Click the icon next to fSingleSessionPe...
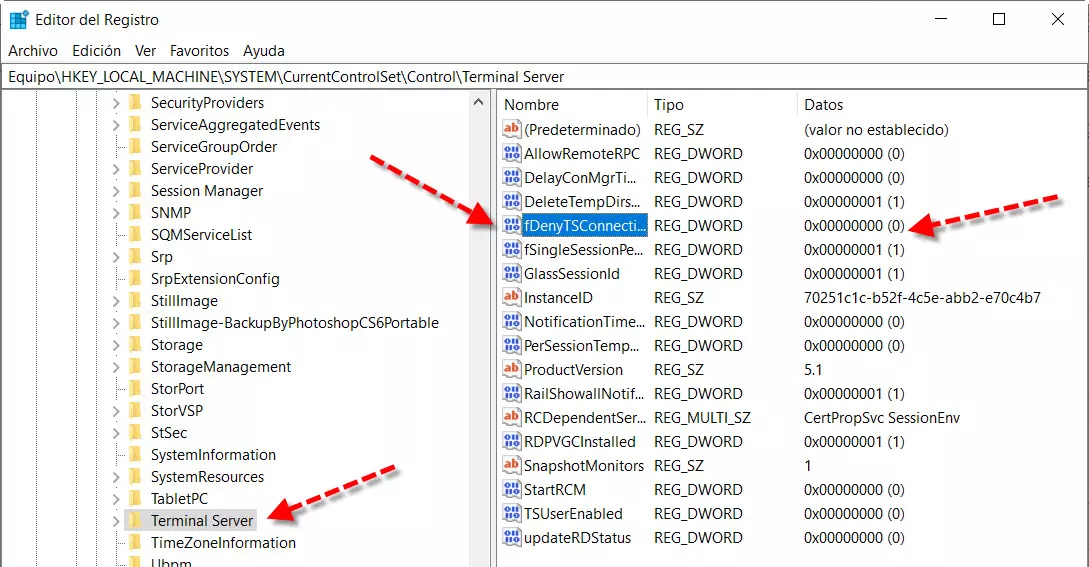The image size is (1089, 567). click(512, 249)
